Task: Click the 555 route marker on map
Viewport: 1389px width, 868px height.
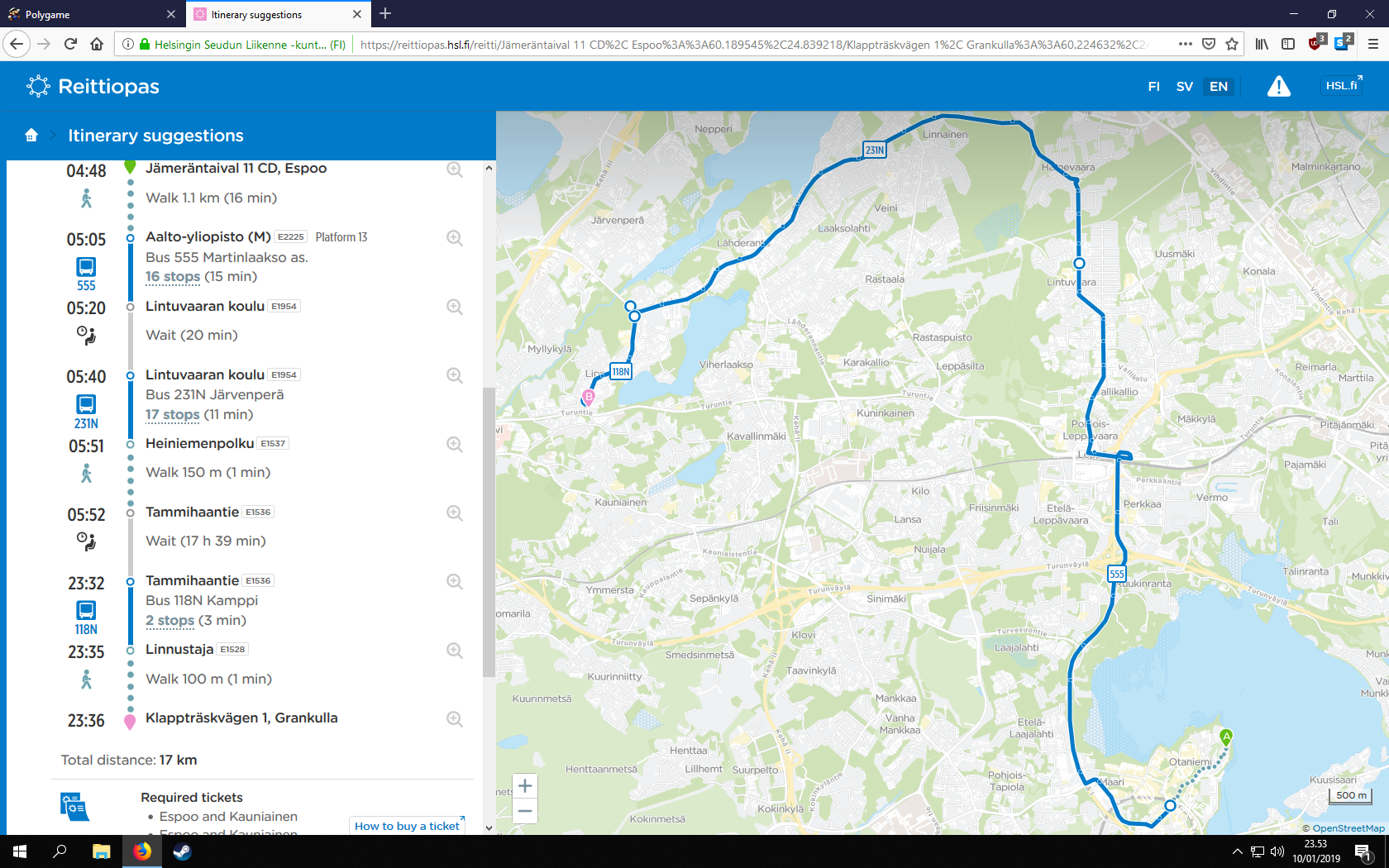Action: click(x=1116, y=574)
